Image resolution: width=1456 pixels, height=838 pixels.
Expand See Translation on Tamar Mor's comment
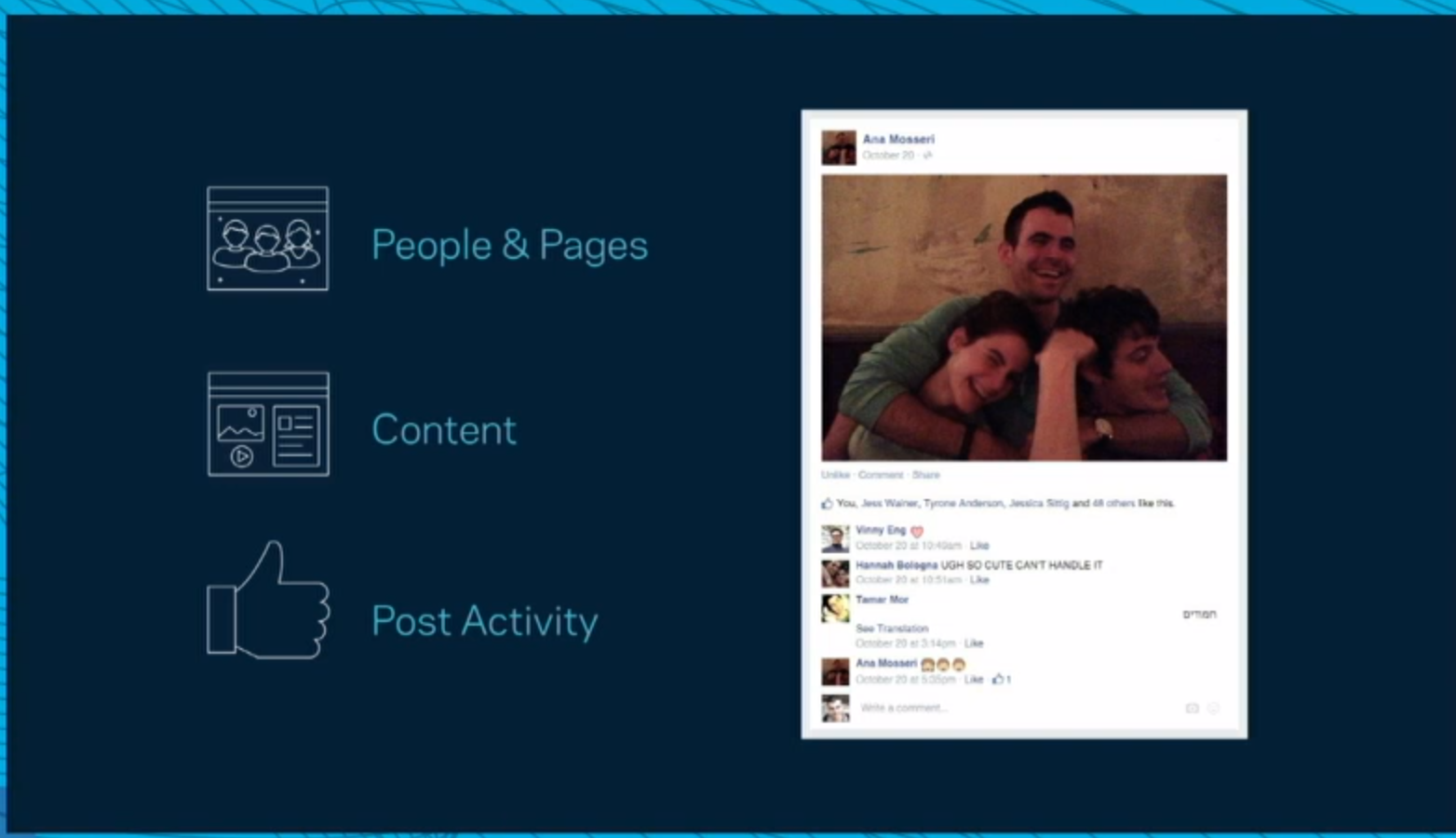[892, 628]
